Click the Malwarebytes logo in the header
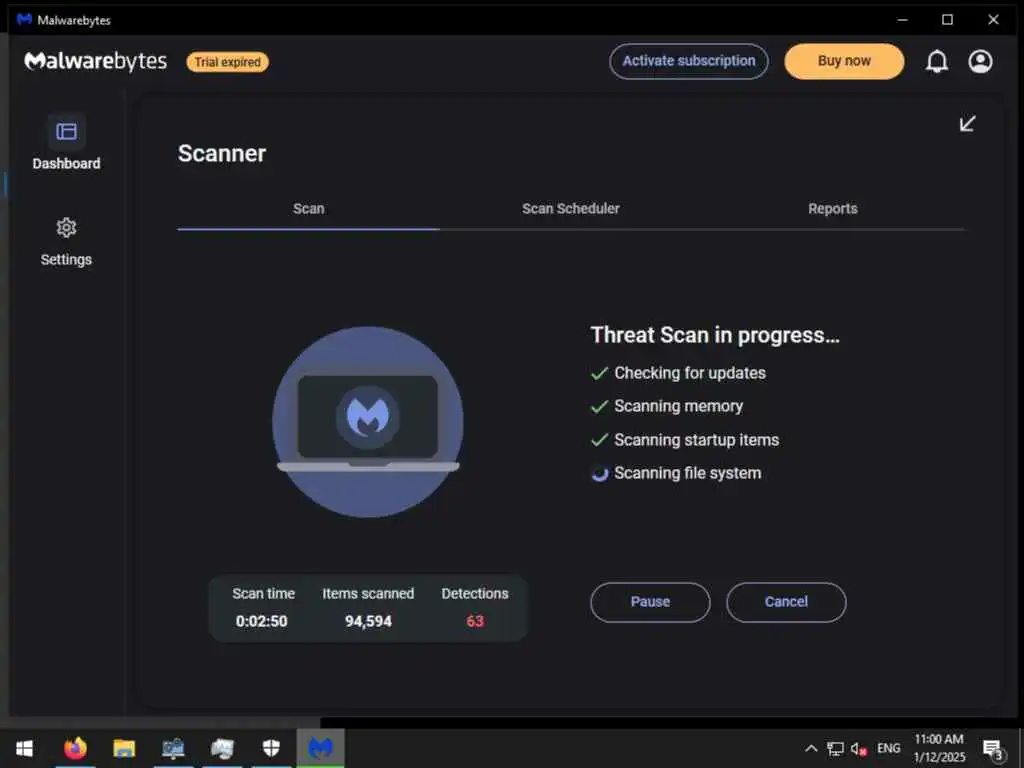The width and height of the screenshot is (1024, 768). pyautogui.click(x=95, y=61)
